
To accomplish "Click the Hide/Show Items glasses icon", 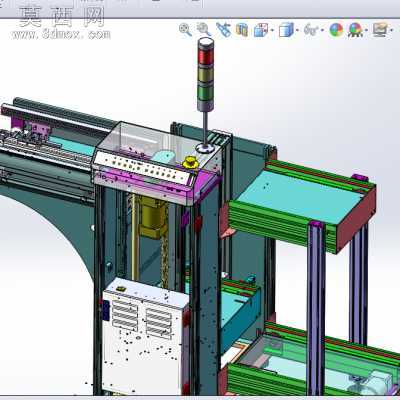I will click(x=311, y=30).
